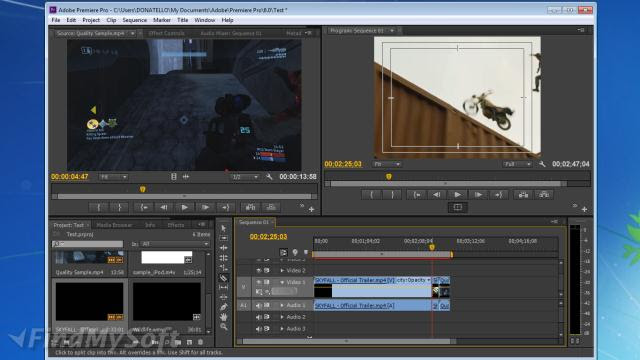Toggle Audio 3 sync lock box

[267, 329]
